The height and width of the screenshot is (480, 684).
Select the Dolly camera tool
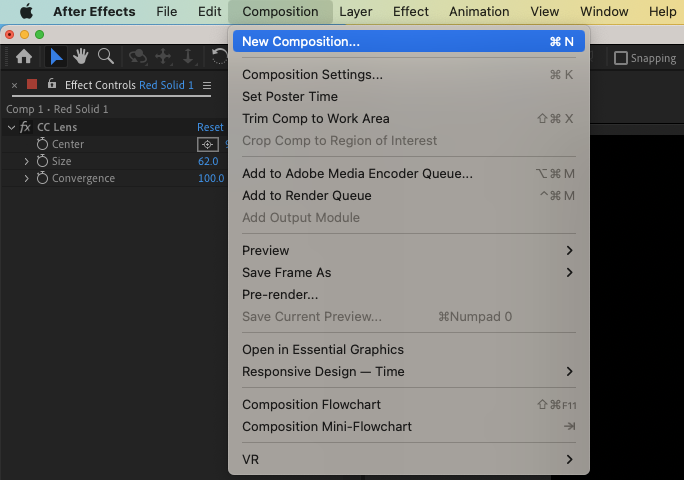click(x=188, y=57)
